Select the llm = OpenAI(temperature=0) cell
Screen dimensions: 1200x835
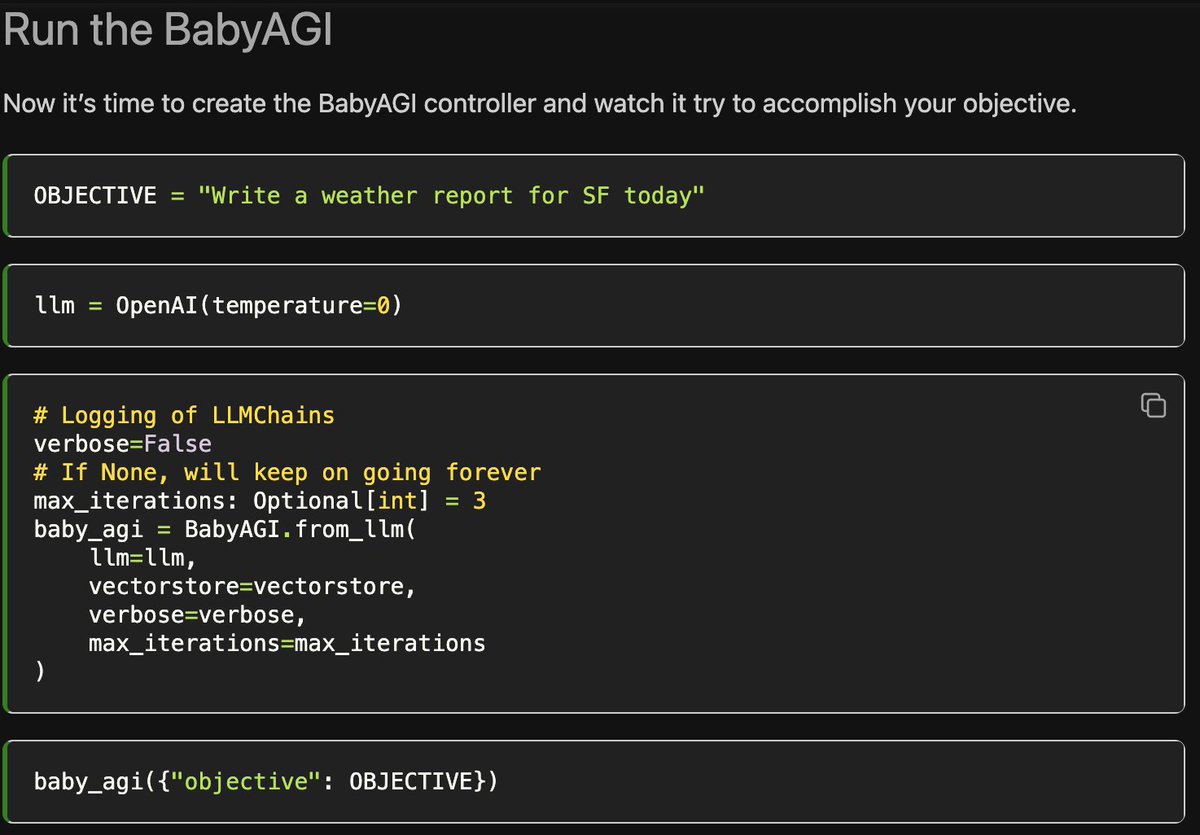[x=594, y=305]
